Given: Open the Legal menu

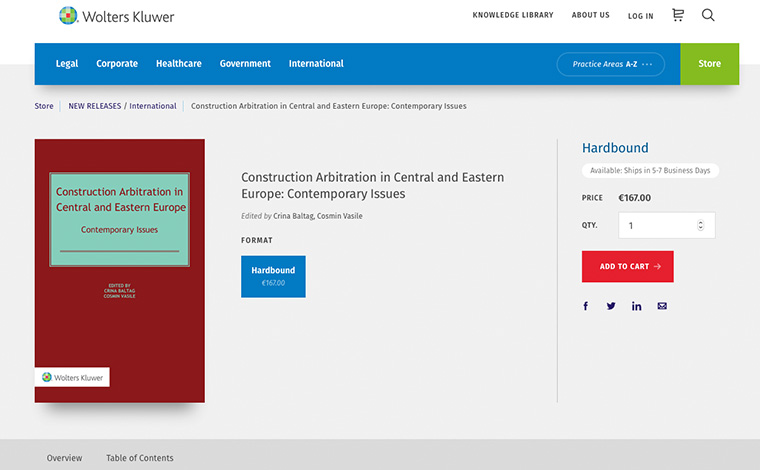Looking at the screenshot, I should 67,64.
